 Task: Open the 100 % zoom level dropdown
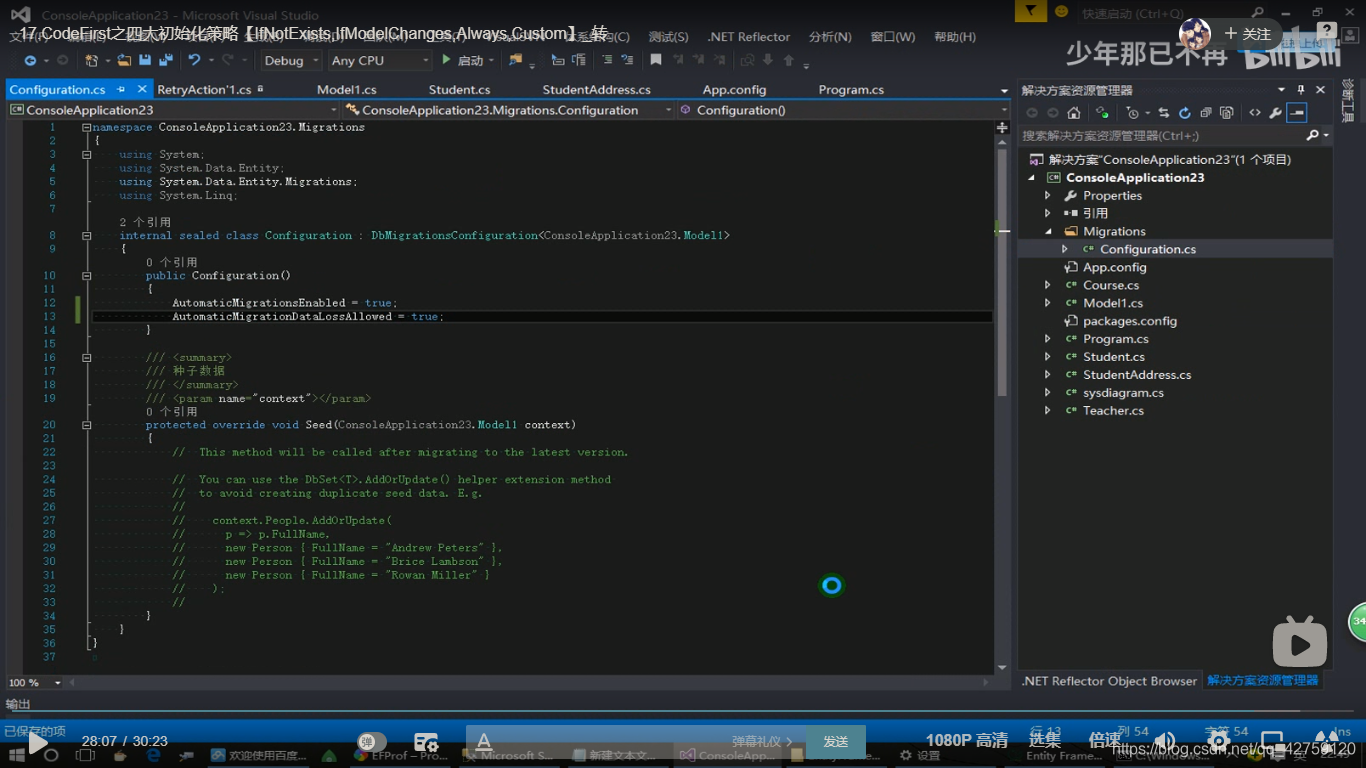34,682
